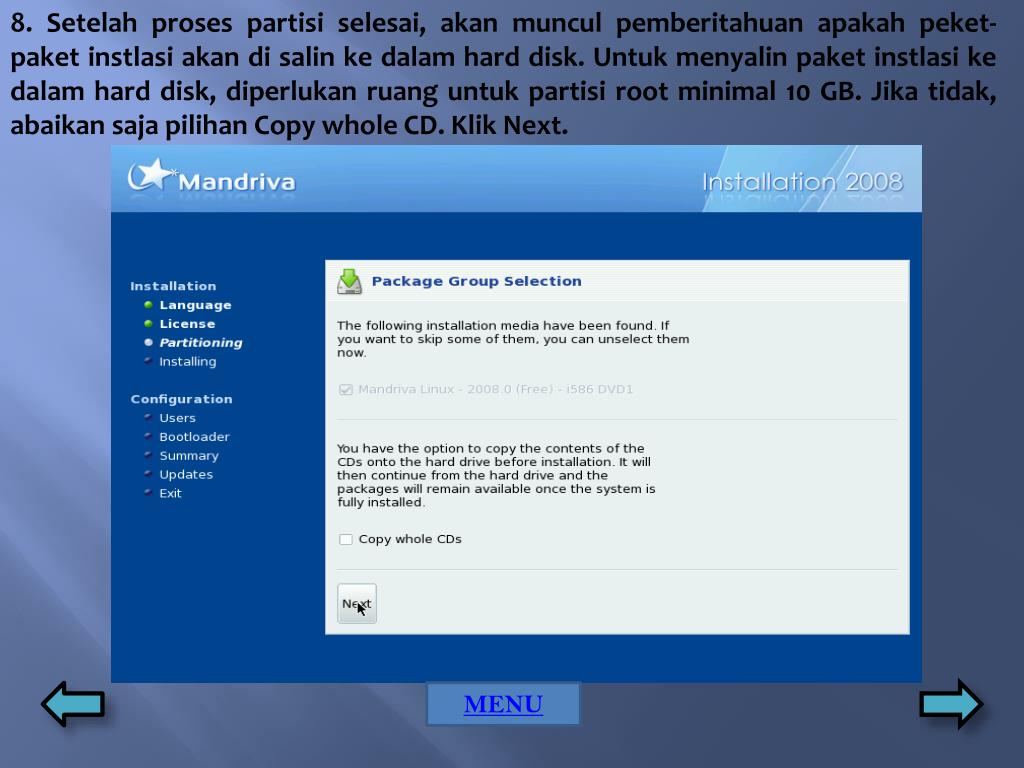This screenshot has width=1024, height=768.
Task: Click the Installation 2008 banner text
Action: tap(802, 182)
